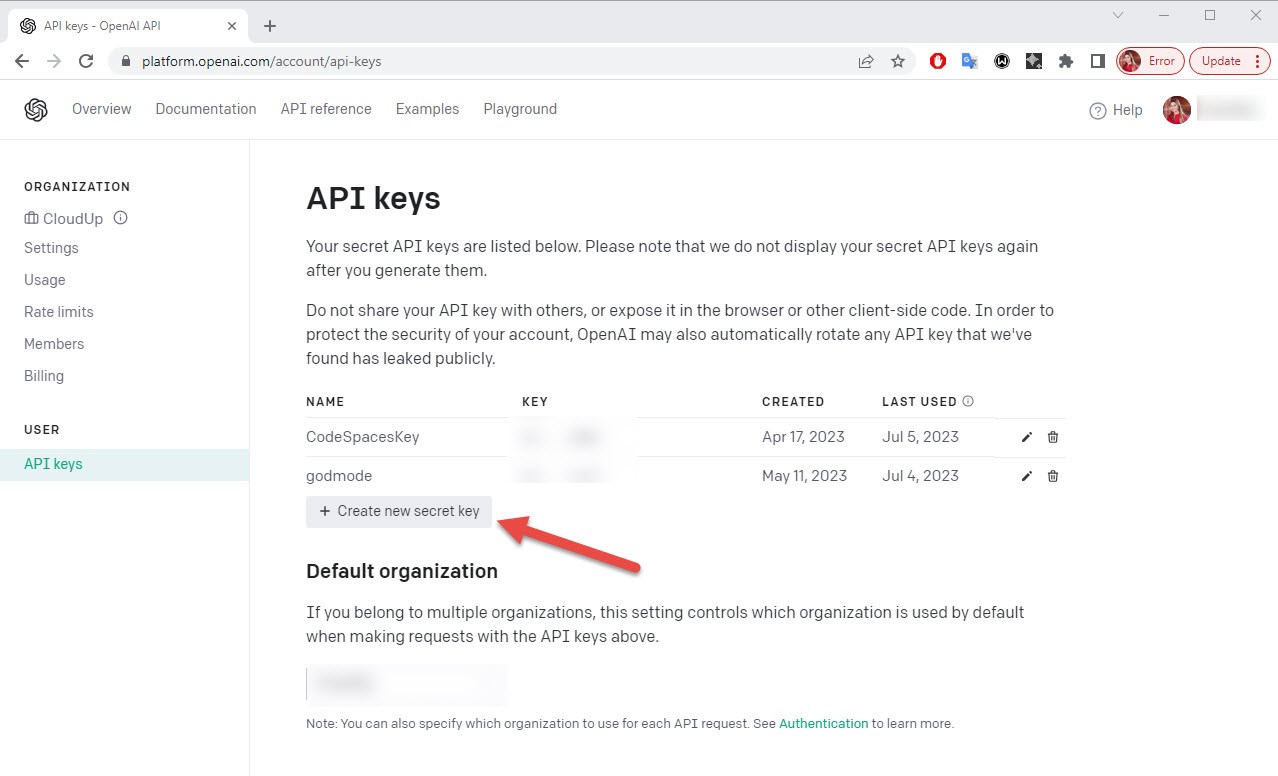Image resolution: width=1278 pixels, height=776 pixels.
Task: Click the OpenAI logo in header
Action: (36, 110)
